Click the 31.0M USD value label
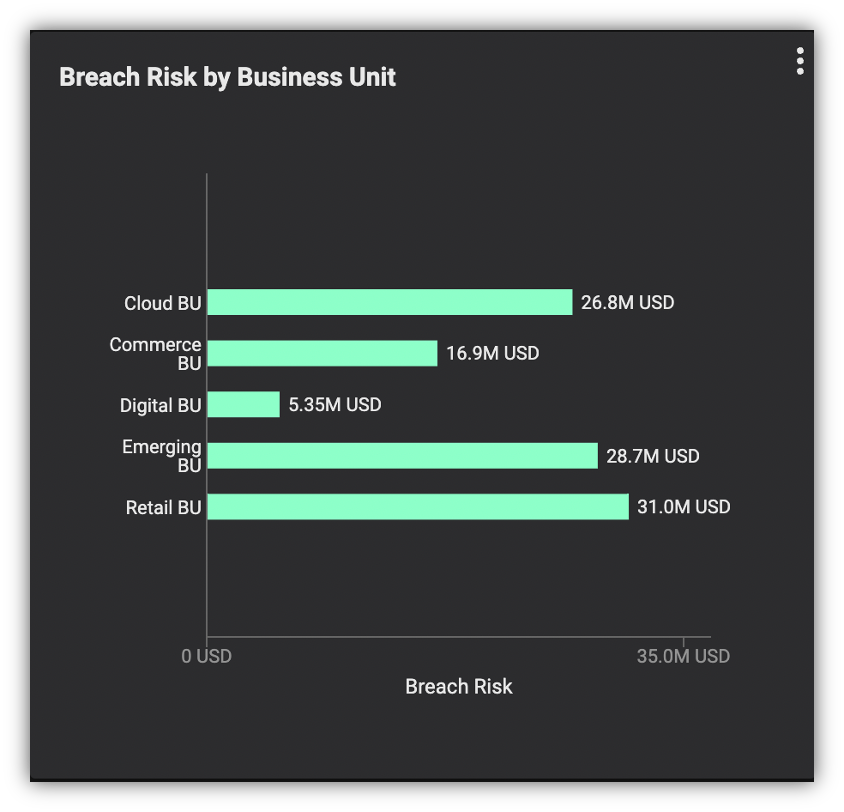Image resolution: width=844 pixels, height=812 pixels. coord(684,507)
